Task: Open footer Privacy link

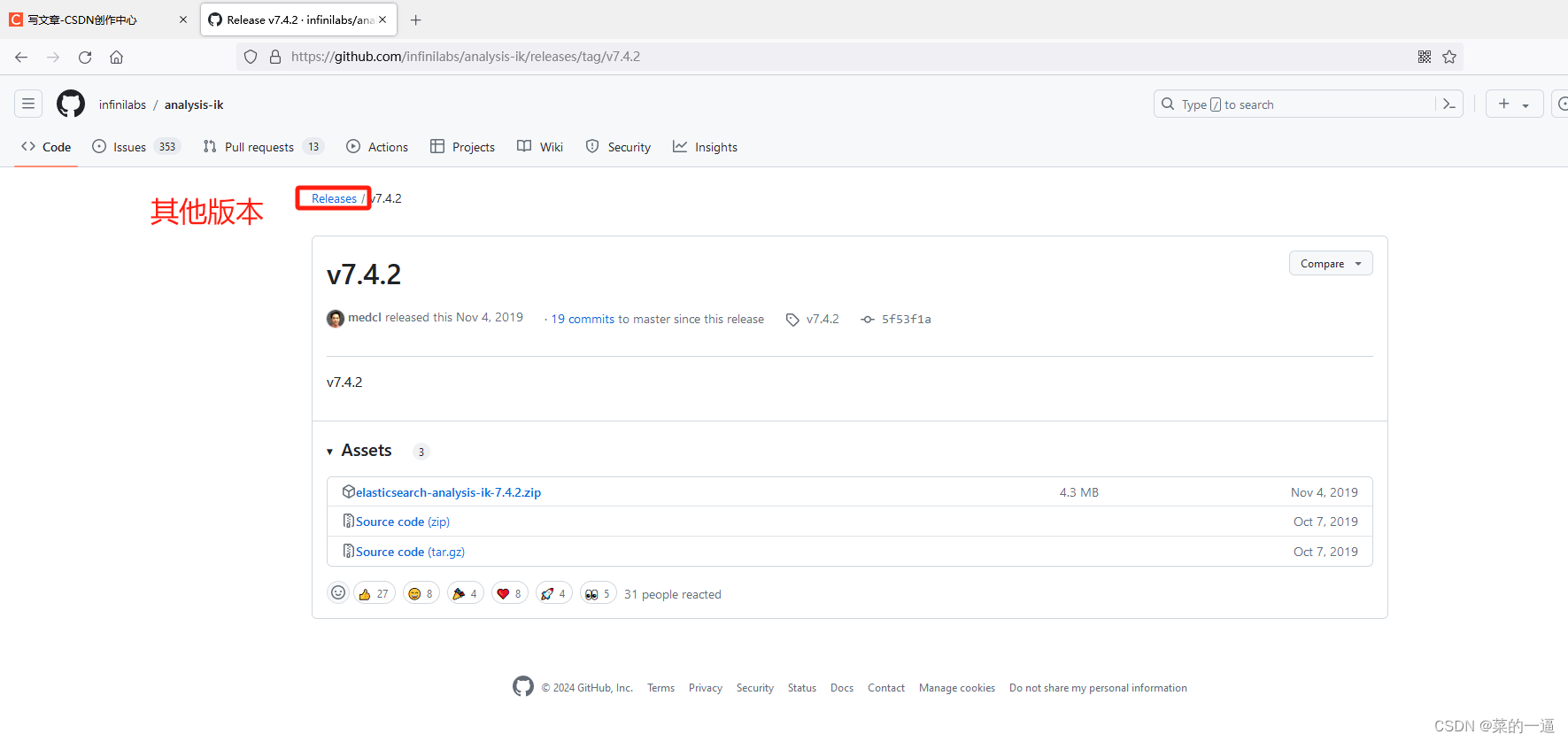Action: point(706,688)
